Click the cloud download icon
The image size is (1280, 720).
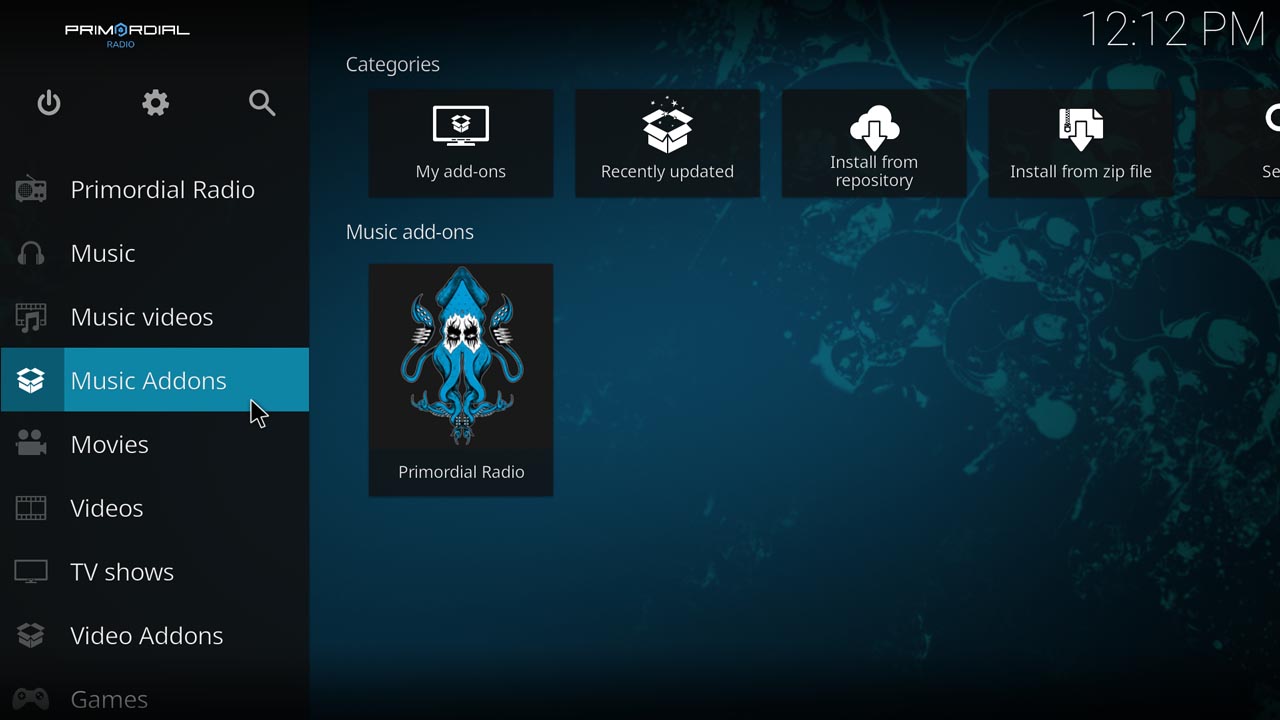click(874, 126)
